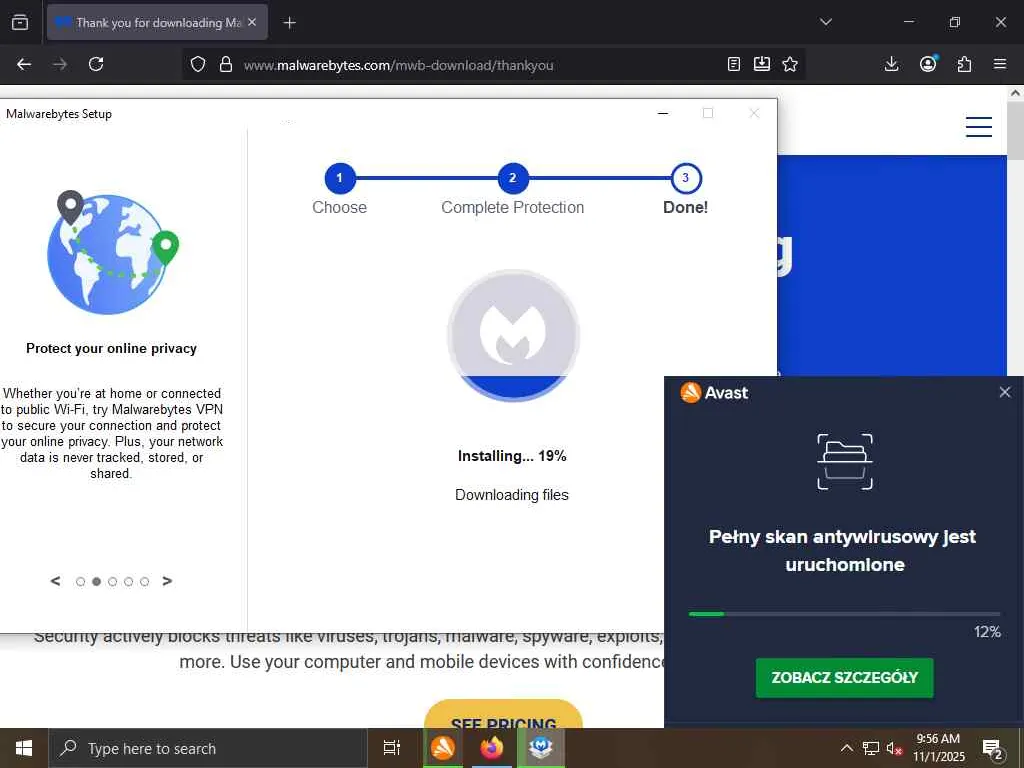
Task: Click step 1 Choose circle
Action: point(340,178)
